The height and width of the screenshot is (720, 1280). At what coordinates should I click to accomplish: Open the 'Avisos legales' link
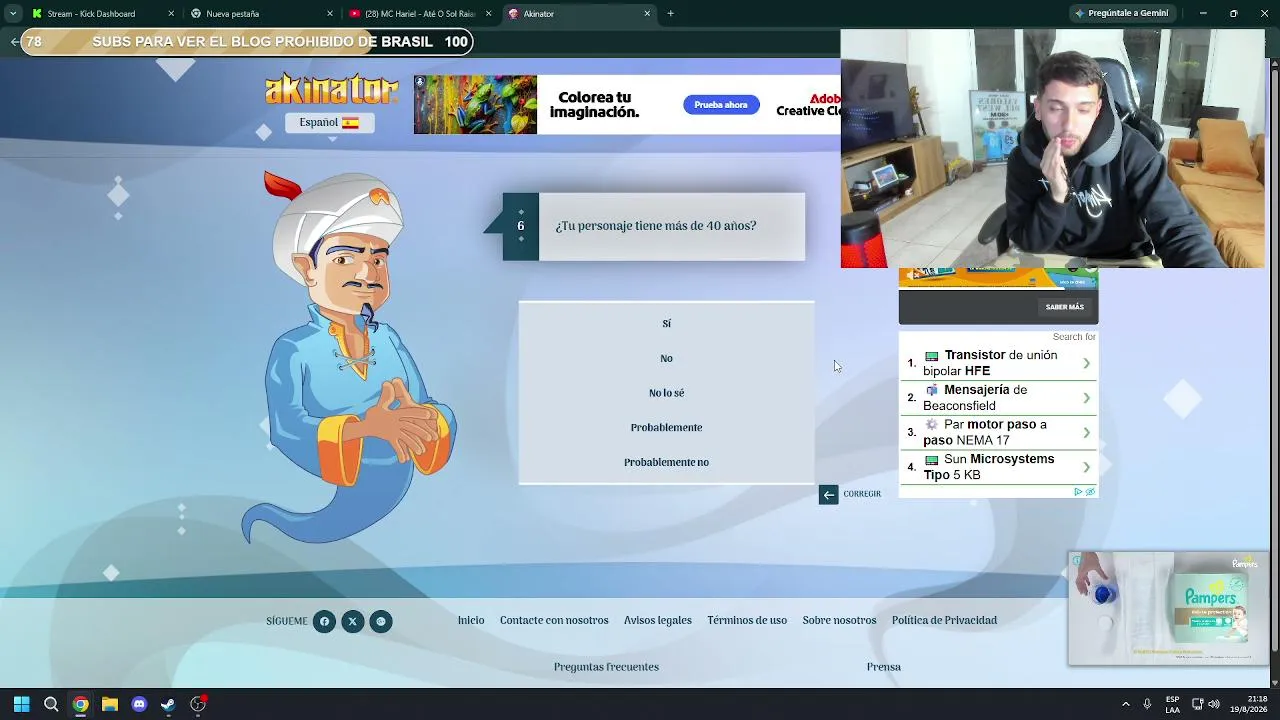658,621
